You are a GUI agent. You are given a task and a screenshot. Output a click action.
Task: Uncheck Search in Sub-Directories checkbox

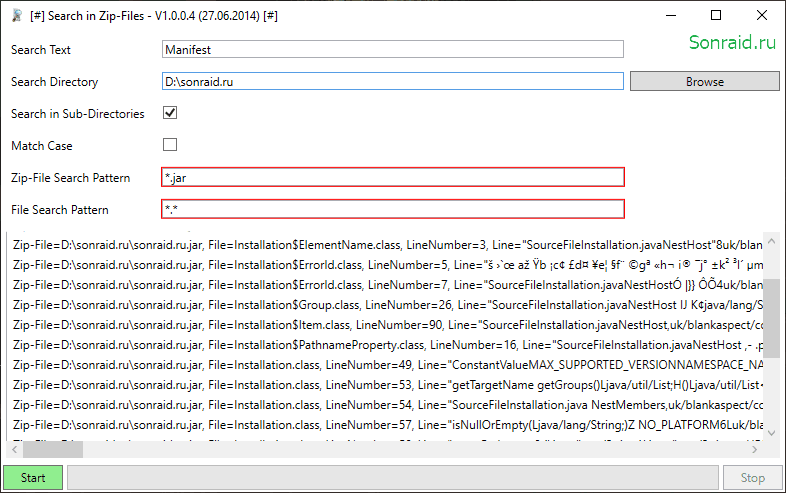tap(170, 113)
